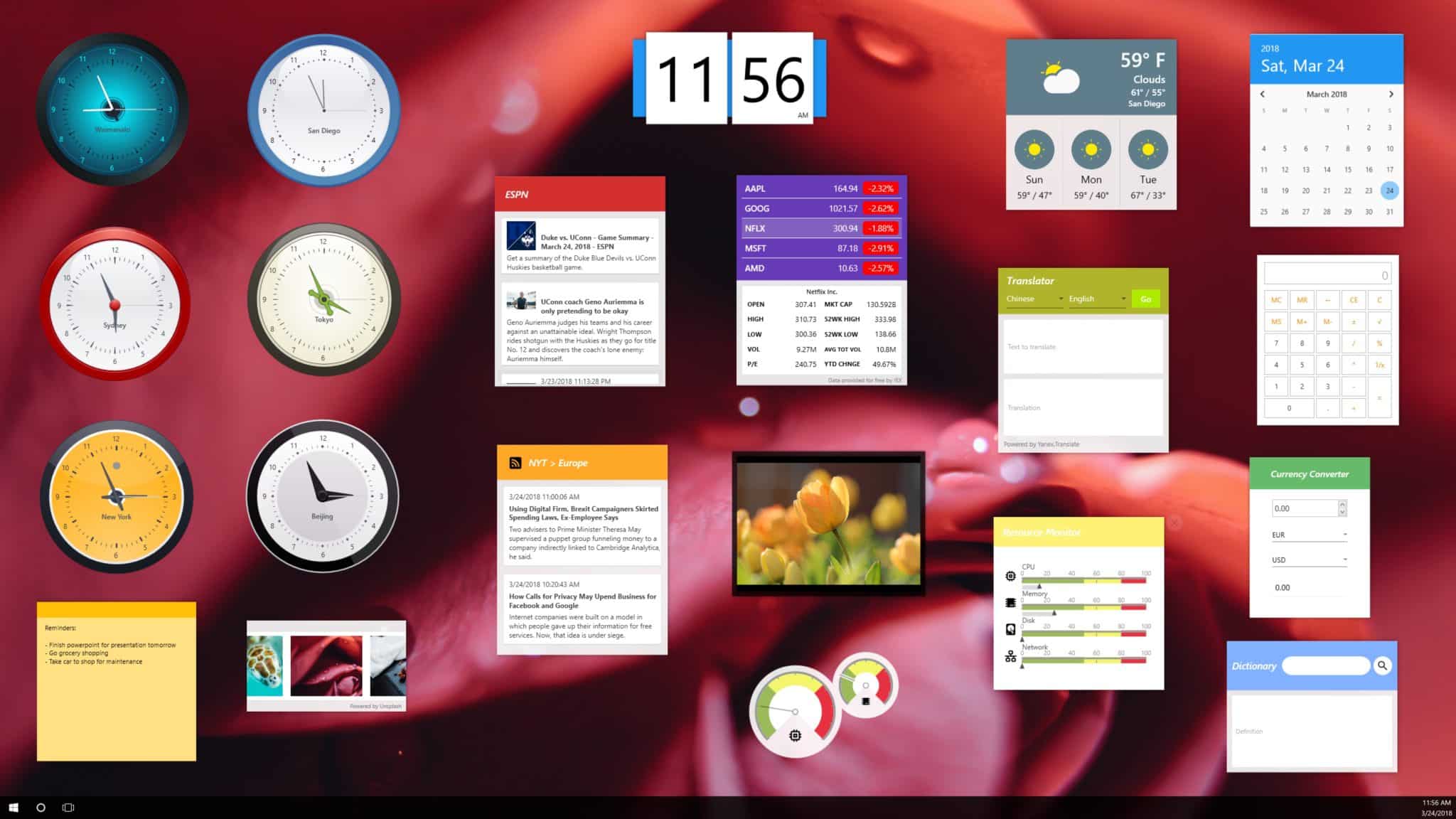
Task: Select March 24 on the calendar
Action: [x=1389, y=191]
